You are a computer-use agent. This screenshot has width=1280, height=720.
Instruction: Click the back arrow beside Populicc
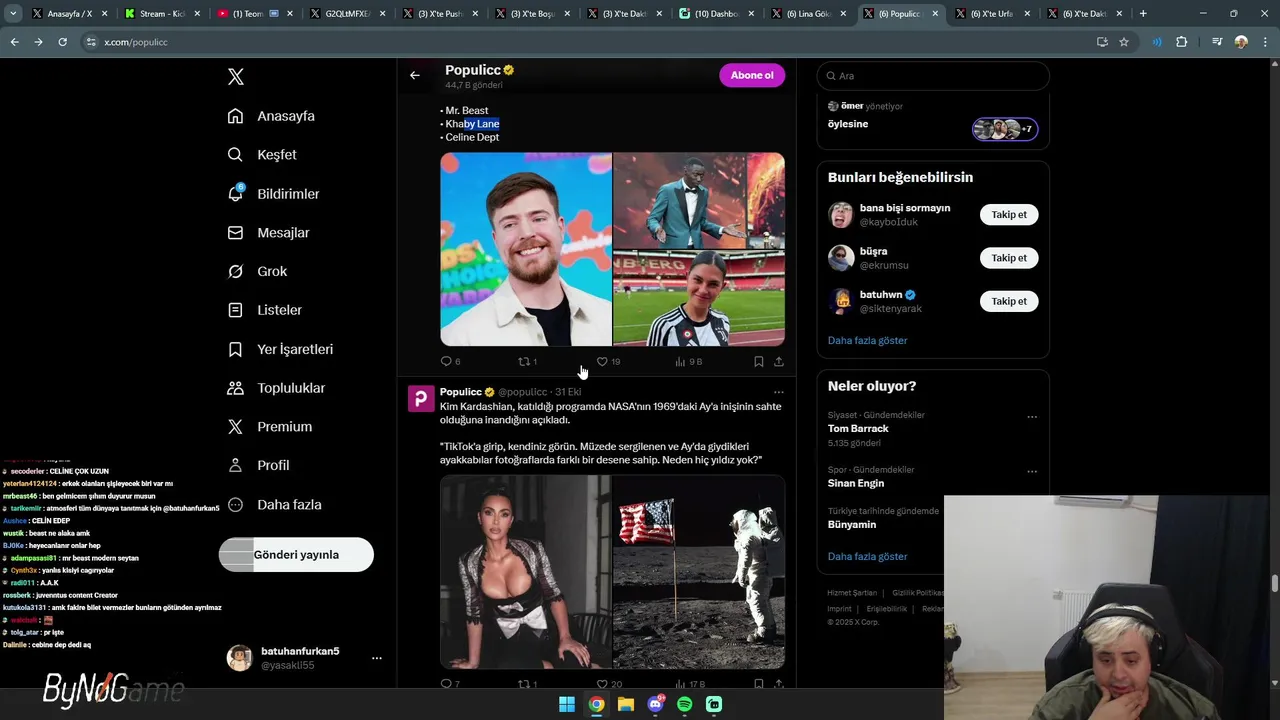coord(415,75)
